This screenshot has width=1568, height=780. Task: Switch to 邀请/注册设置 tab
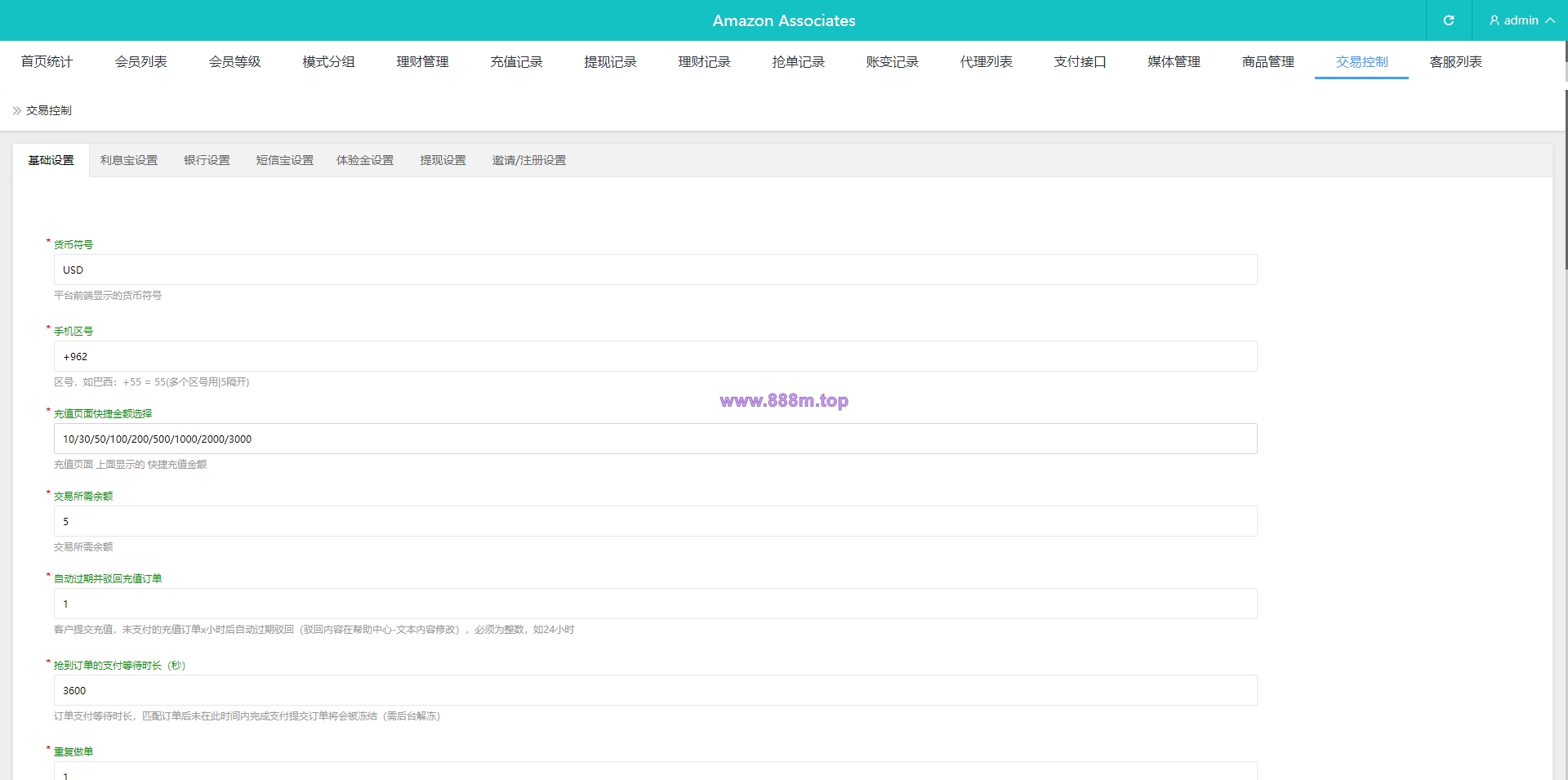coord(529,161)
